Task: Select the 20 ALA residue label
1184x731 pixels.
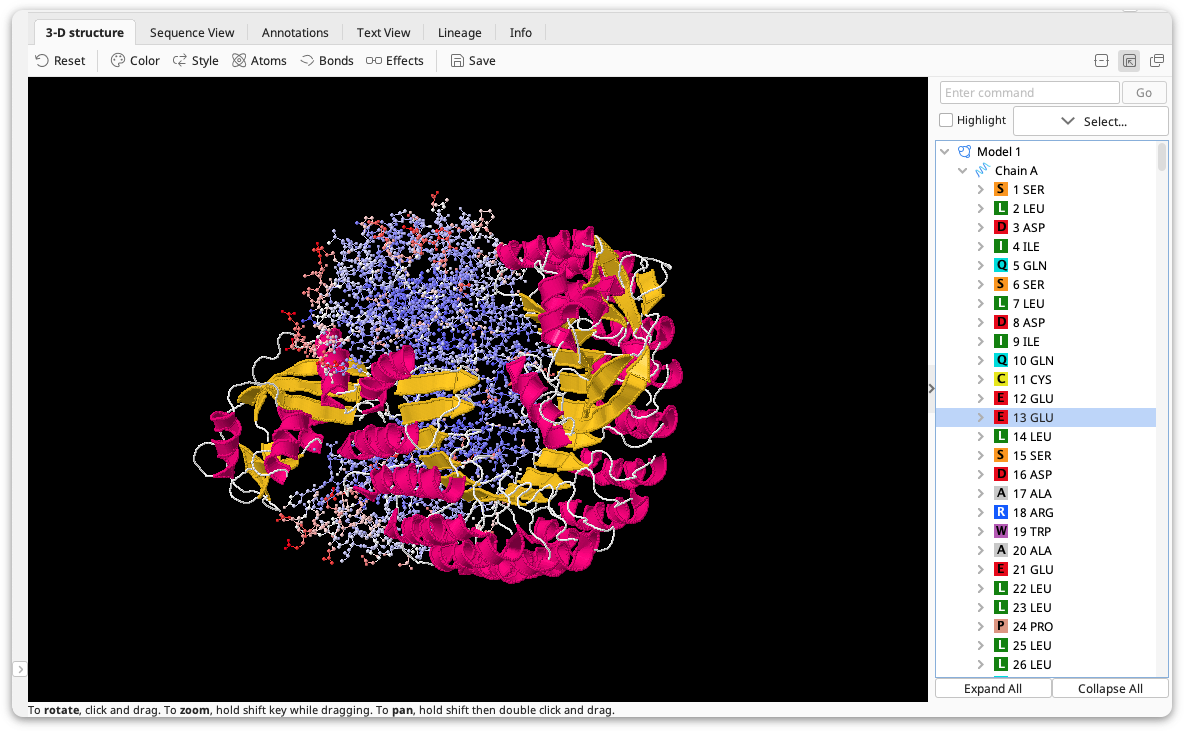Action: click(x=1032, y=551)
